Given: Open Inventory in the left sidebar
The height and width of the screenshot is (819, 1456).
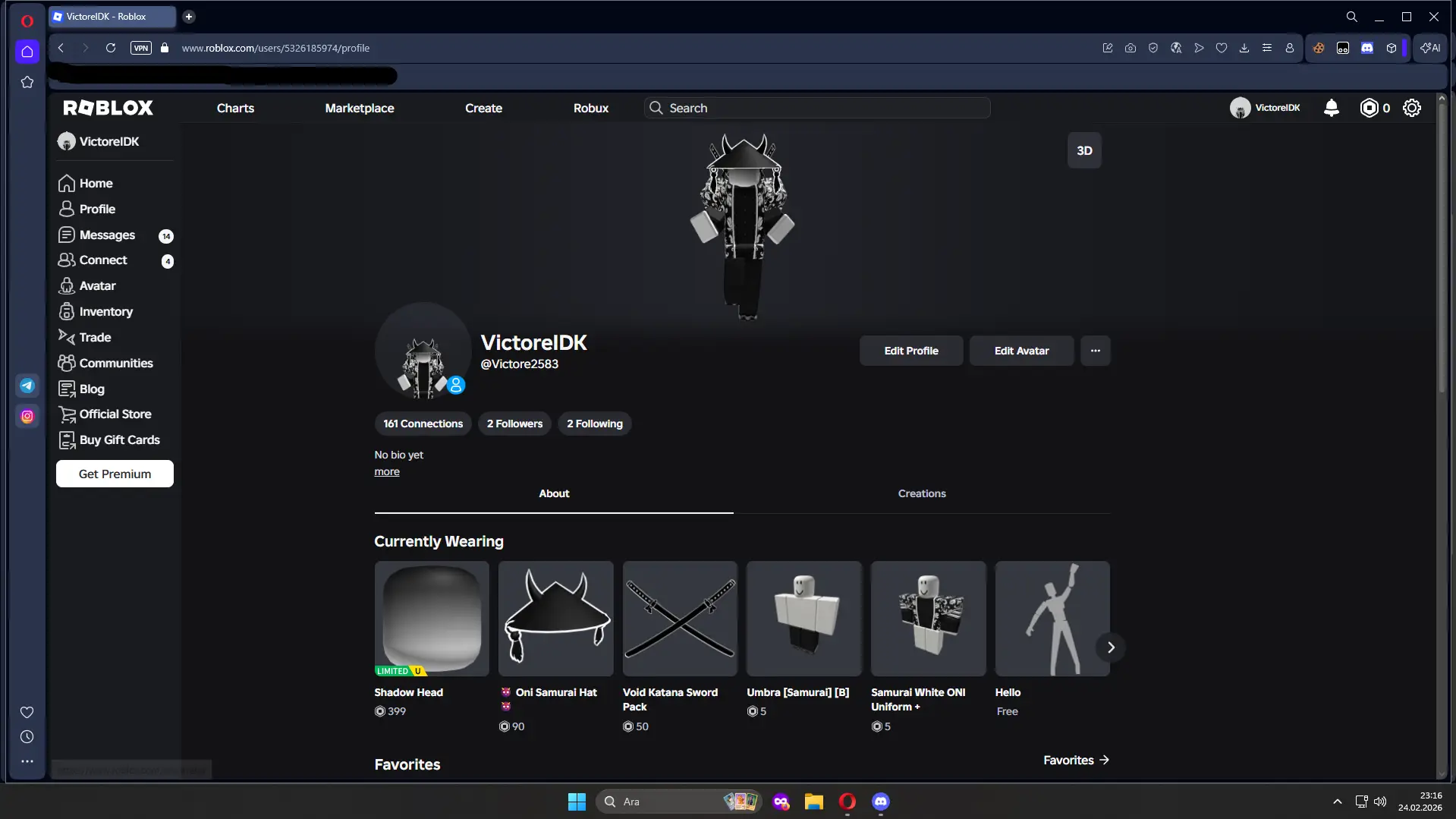Looking at the screenshot, I should pos(105,311).
